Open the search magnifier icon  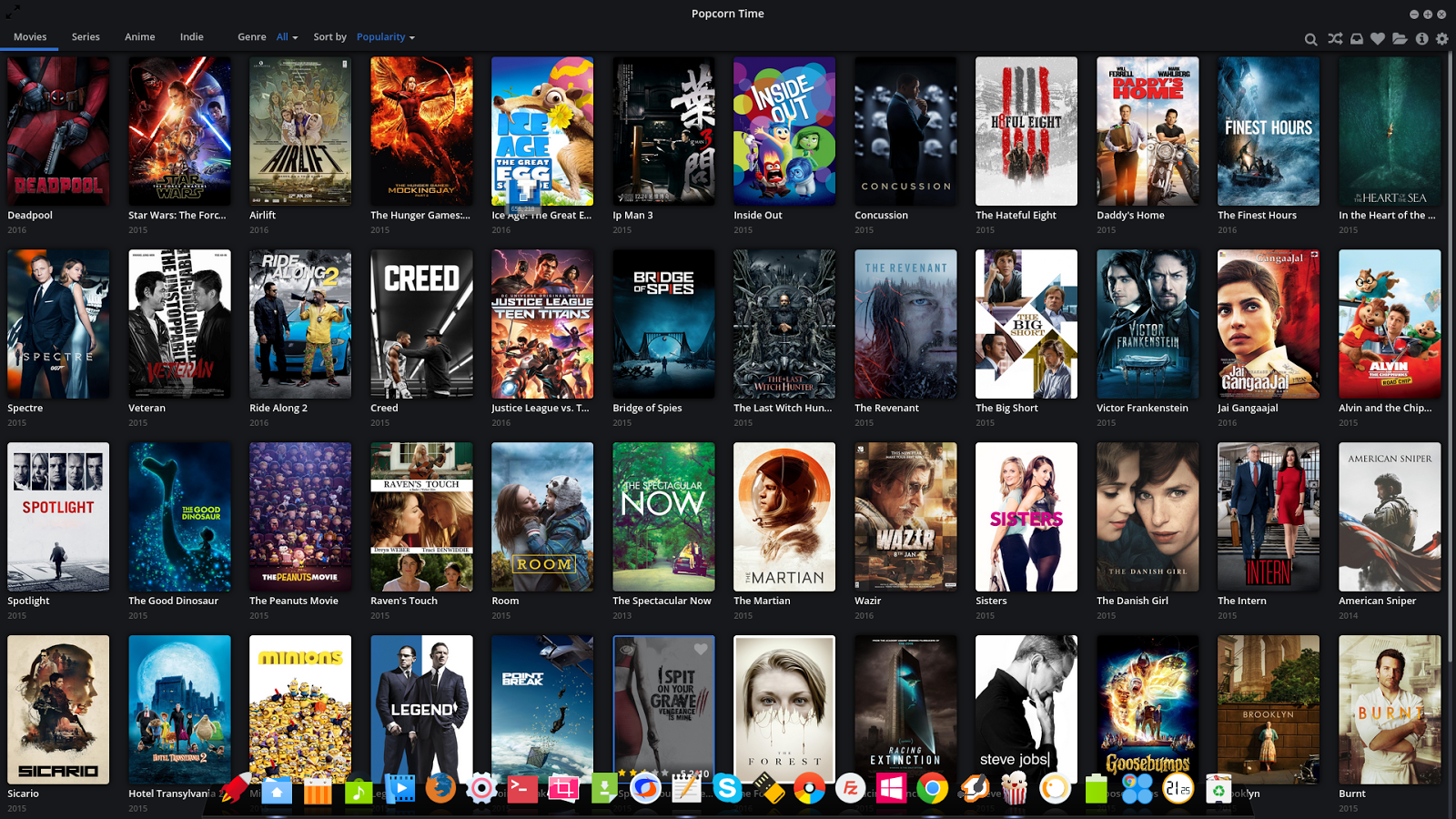click(1311, 39)
